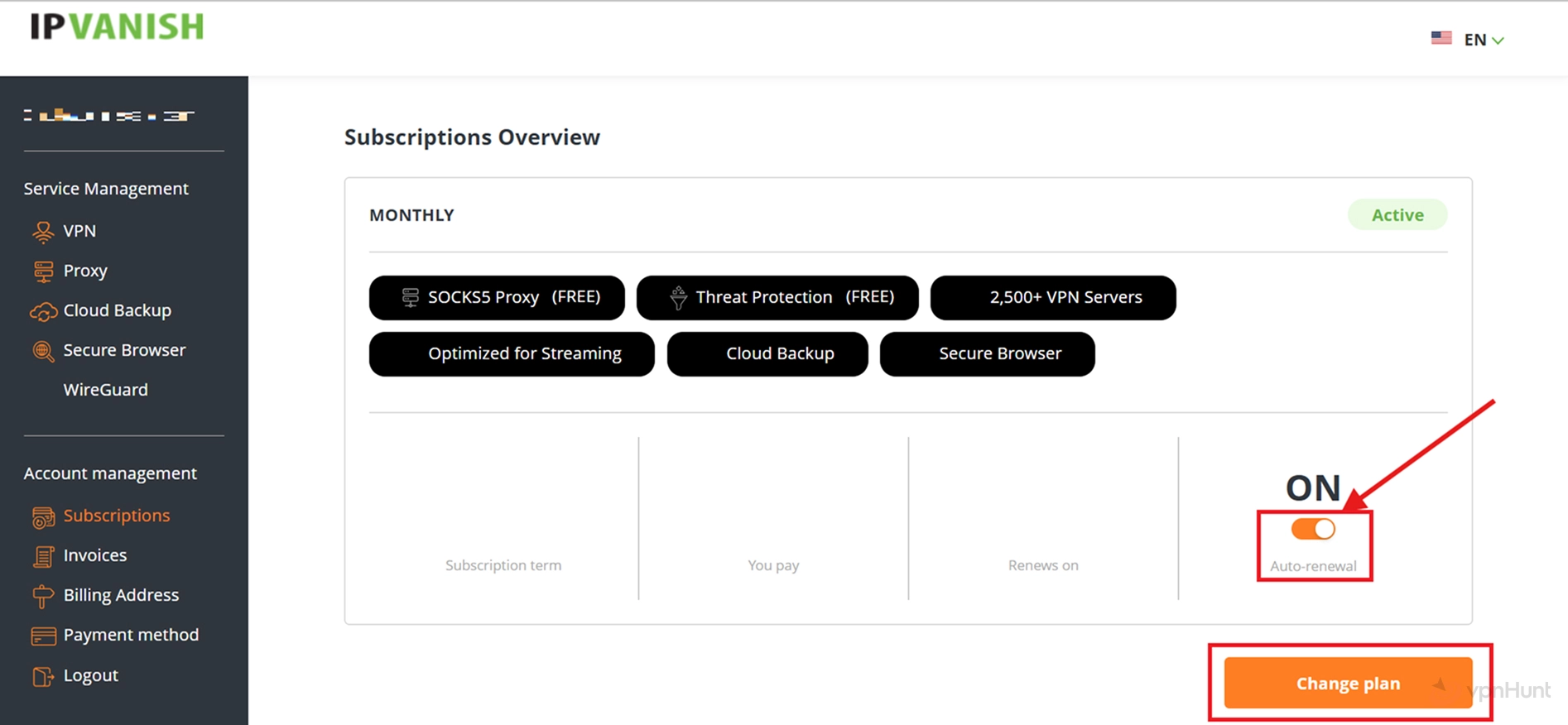This screenshot has height=725, width=1568.
Task: Click the Subscriptions icon in sidebar
Action: pos(43,516)
